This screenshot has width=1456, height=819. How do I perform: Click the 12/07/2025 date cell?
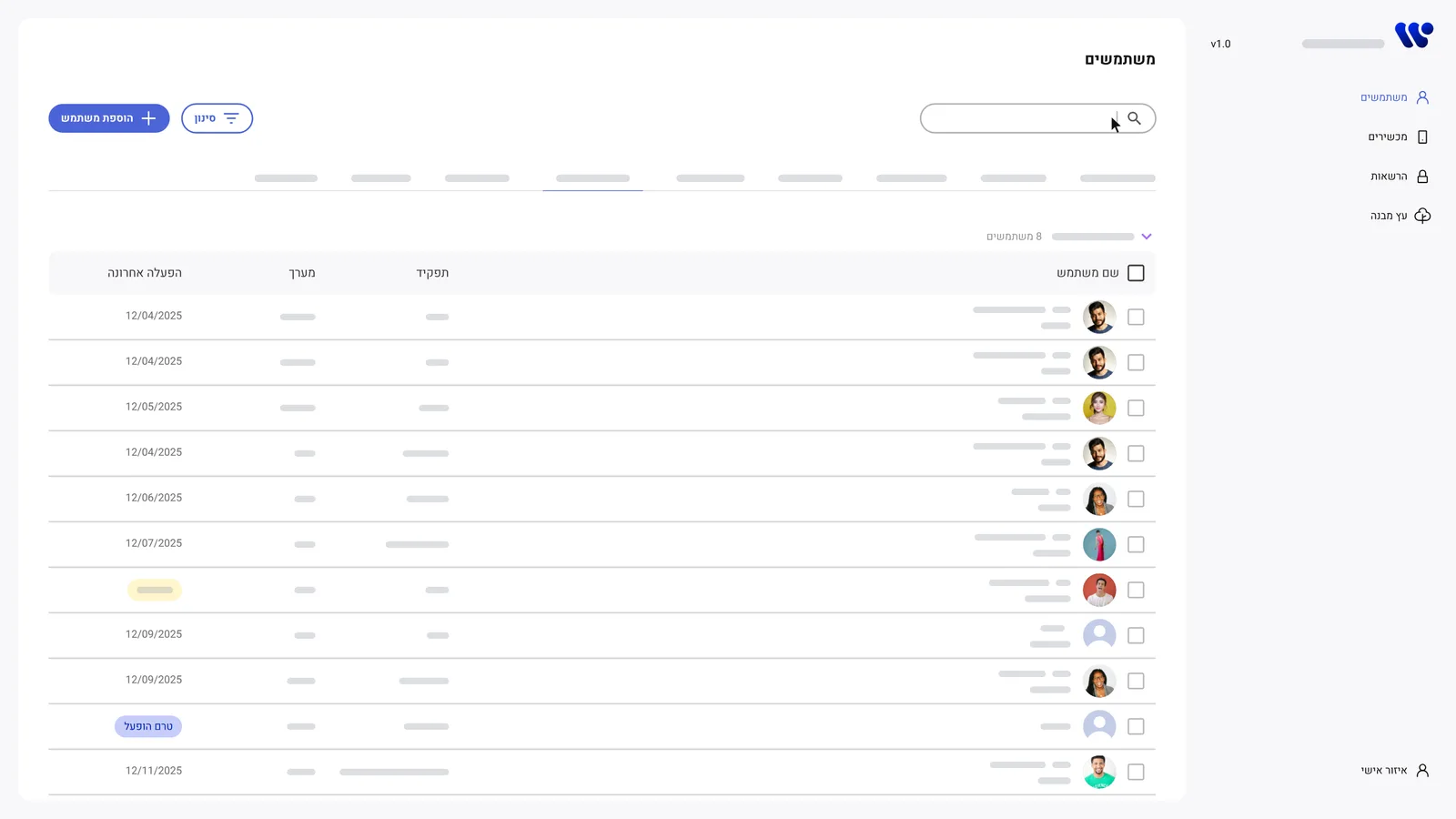click(x=154, y=543)
